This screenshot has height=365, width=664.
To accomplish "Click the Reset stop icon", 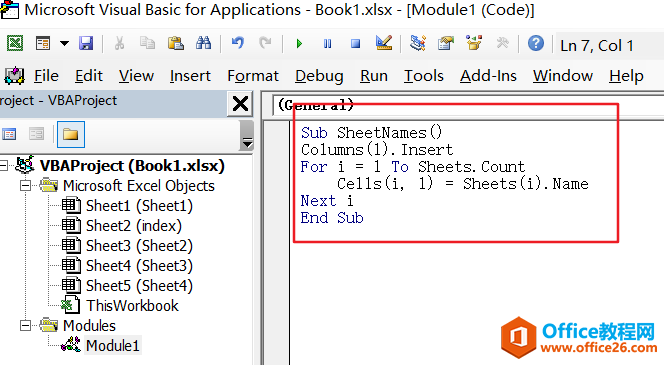I will click(356, 43).
